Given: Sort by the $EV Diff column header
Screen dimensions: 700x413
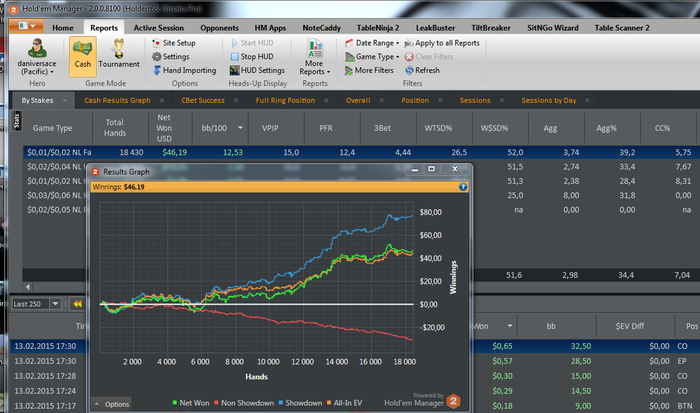Looking at the screenshot, I should (629, 326).
